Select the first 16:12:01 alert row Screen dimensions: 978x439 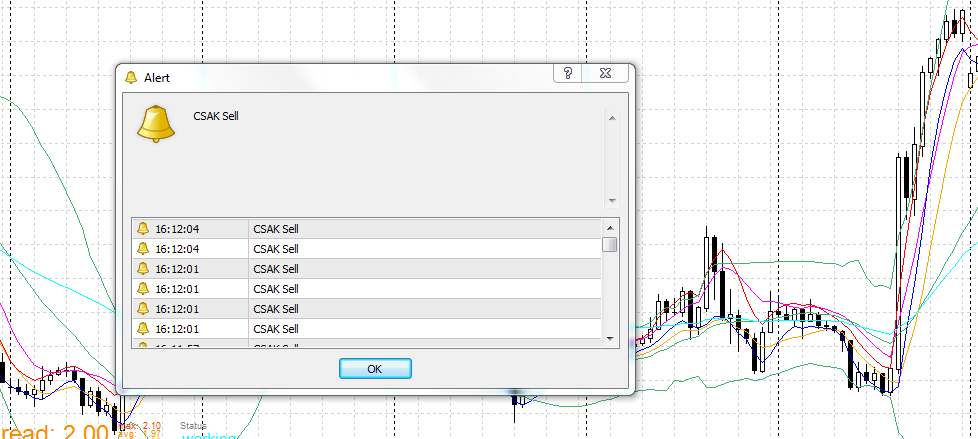[367, 269]
